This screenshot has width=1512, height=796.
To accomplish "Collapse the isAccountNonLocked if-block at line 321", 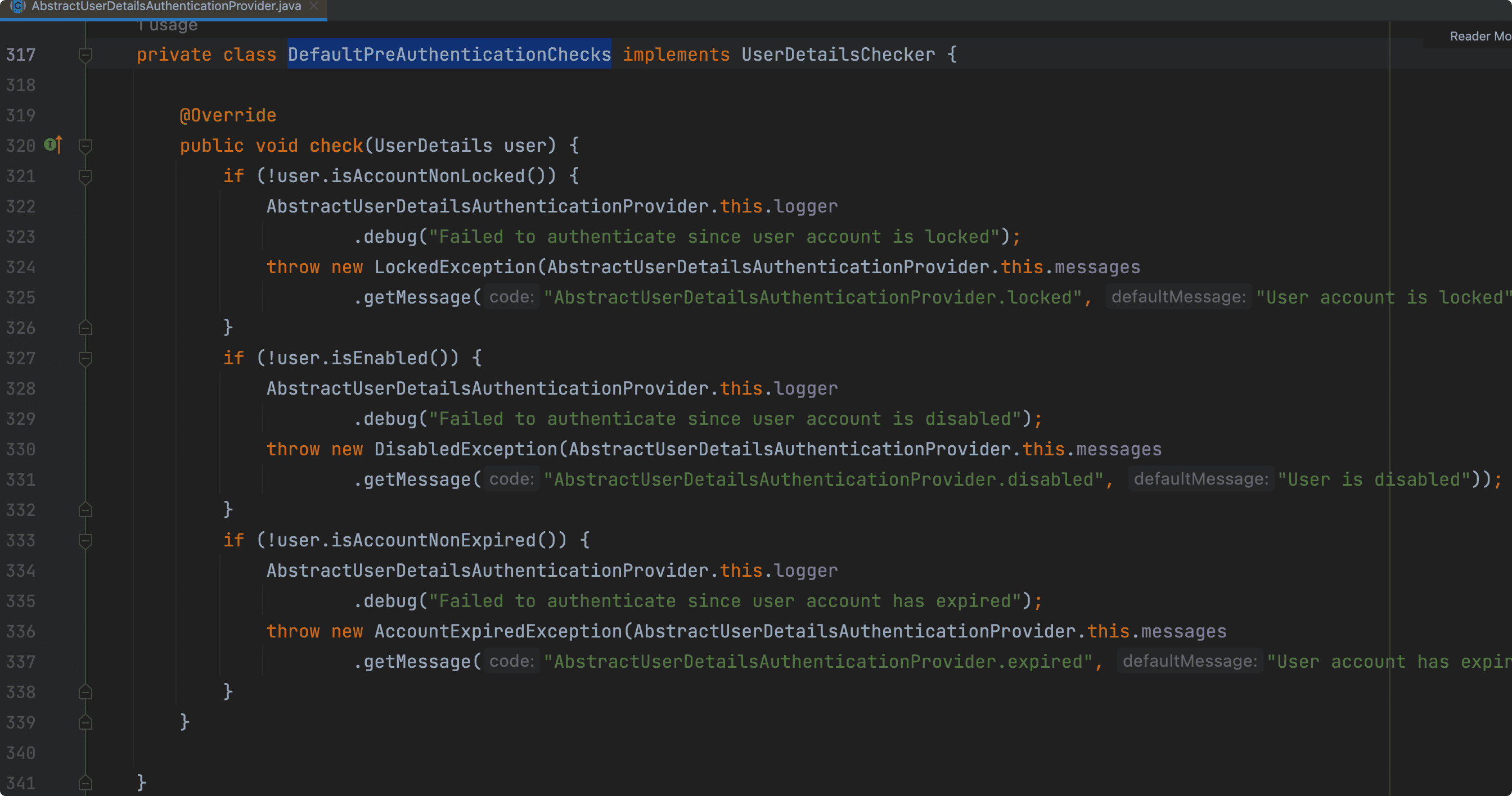I will (x=85, y=176).
